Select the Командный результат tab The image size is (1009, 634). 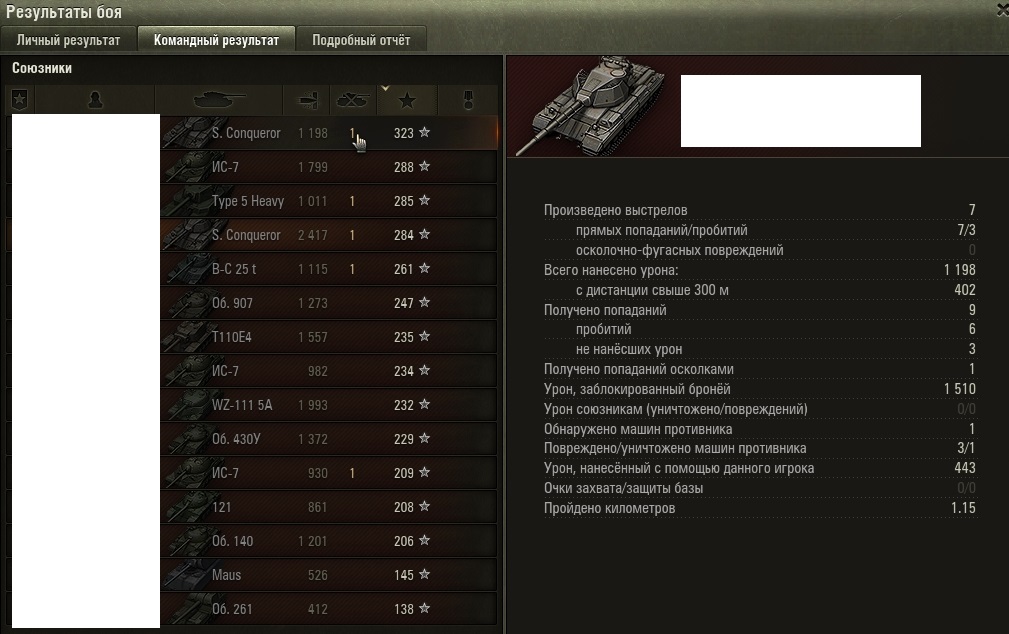click(216, 40)
